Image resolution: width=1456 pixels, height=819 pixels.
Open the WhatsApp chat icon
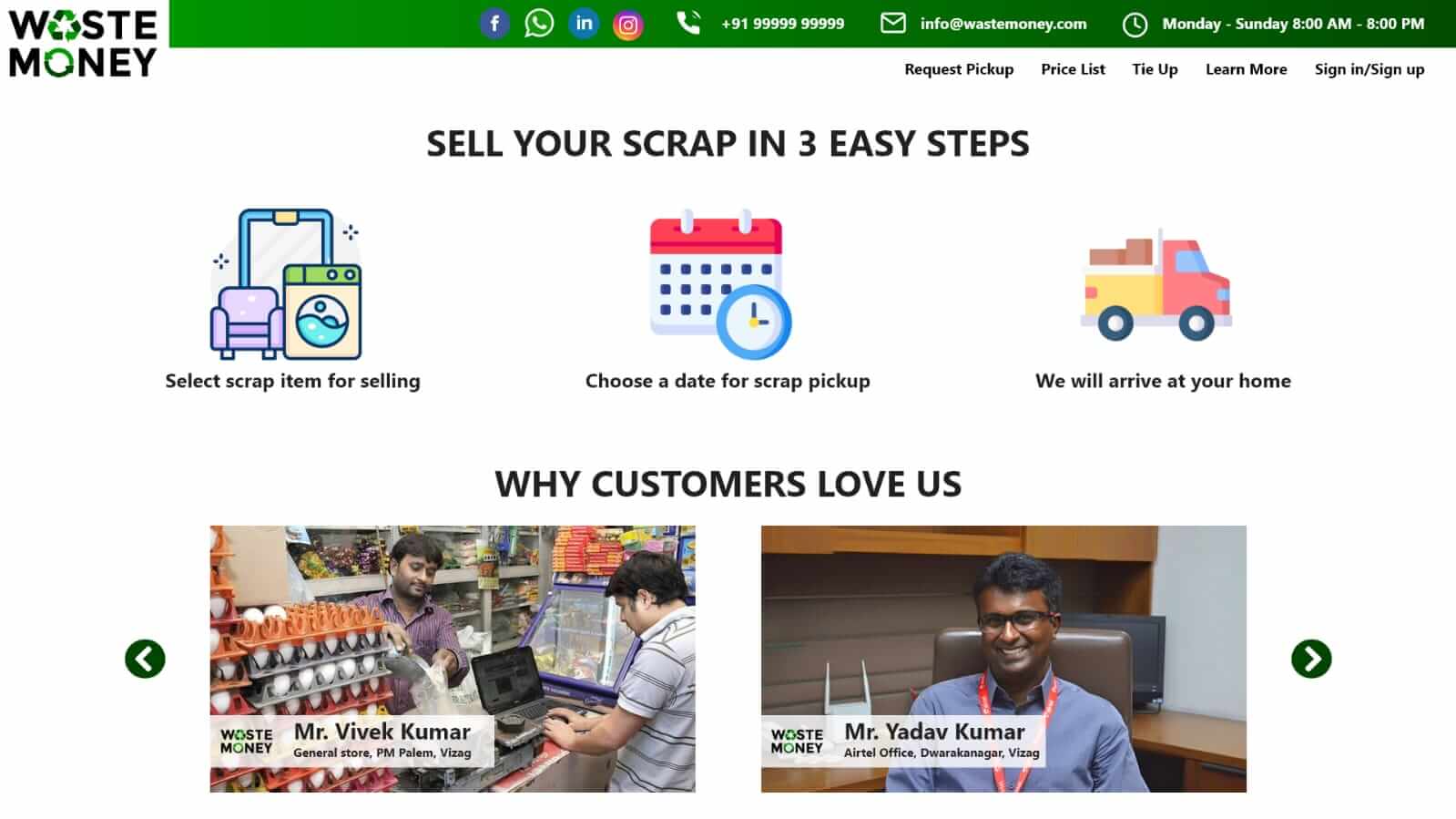click(x=539, y=24)
